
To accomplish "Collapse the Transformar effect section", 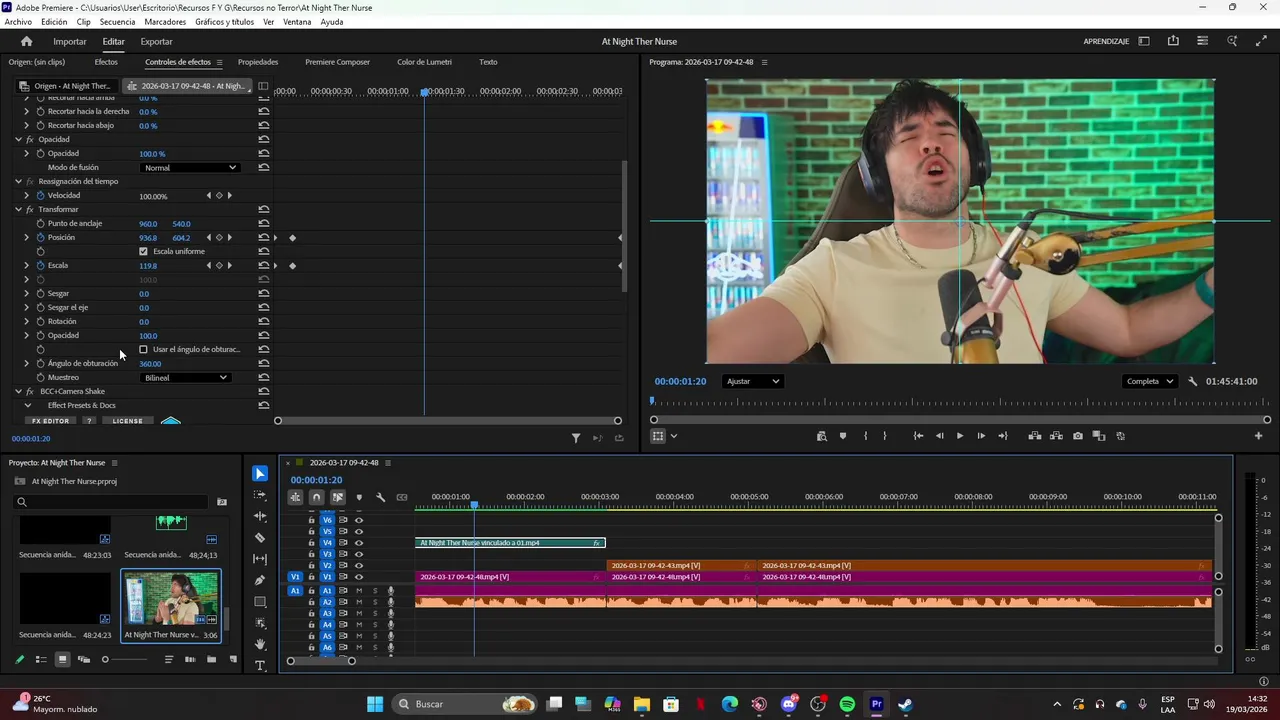I will [x=18, y=209].
